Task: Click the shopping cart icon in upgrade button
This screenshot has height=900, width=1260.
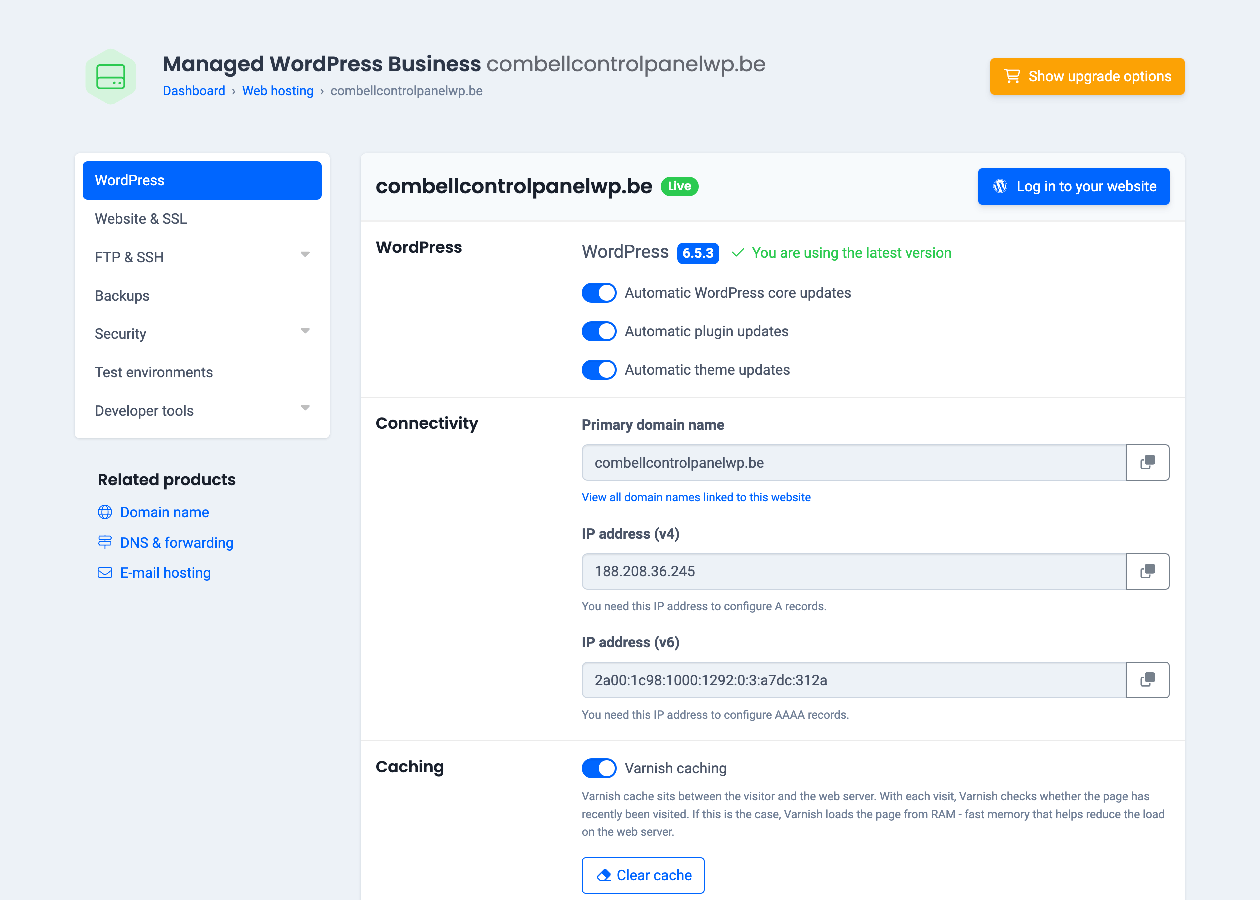Action: 1012,76
